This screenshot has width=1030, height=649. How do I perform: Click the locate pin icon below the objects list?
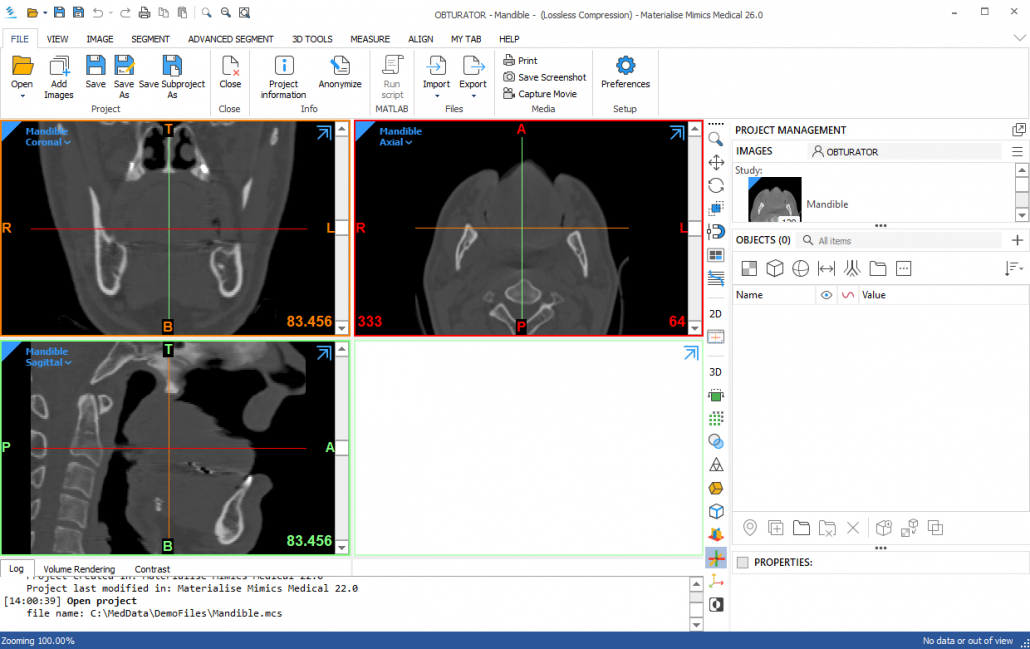click(x=750, y=527)
